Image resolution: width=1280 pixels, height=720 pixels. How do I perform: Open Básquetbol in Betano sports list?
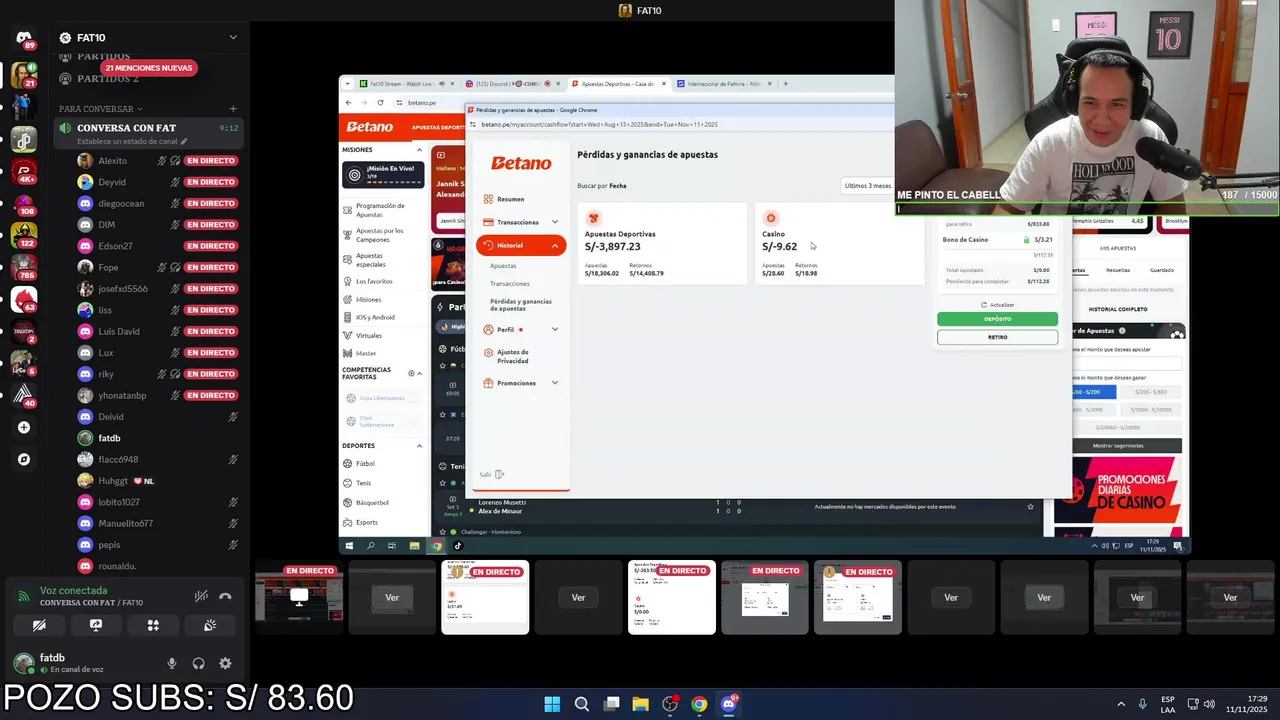[x=372, y=503]
